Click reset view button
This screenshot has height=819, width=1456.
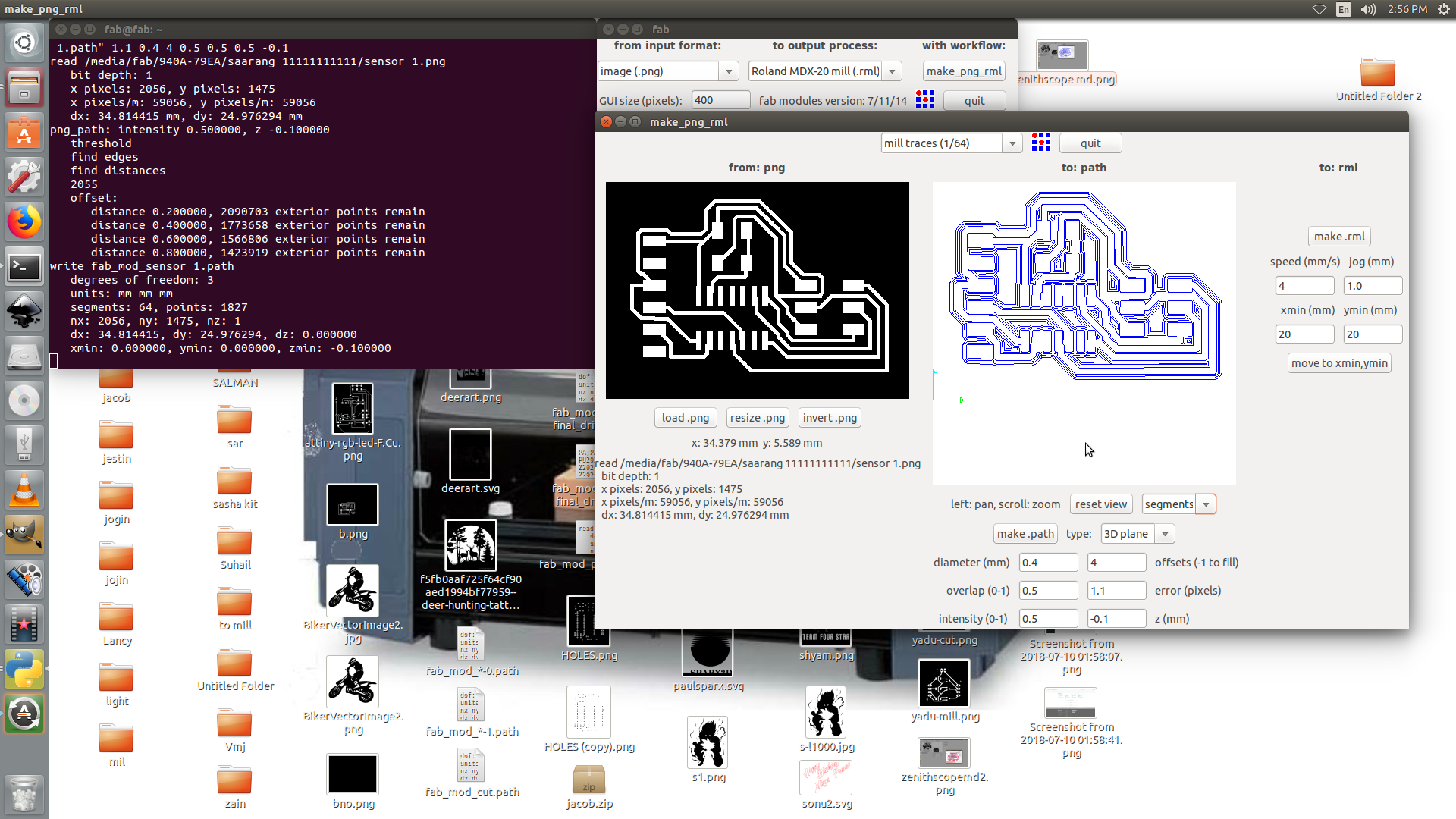(1101, 504)
